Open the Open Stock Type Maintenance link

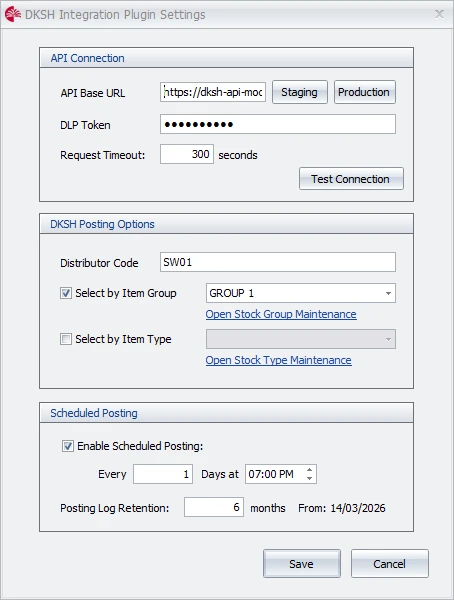(x=278, y=360)
